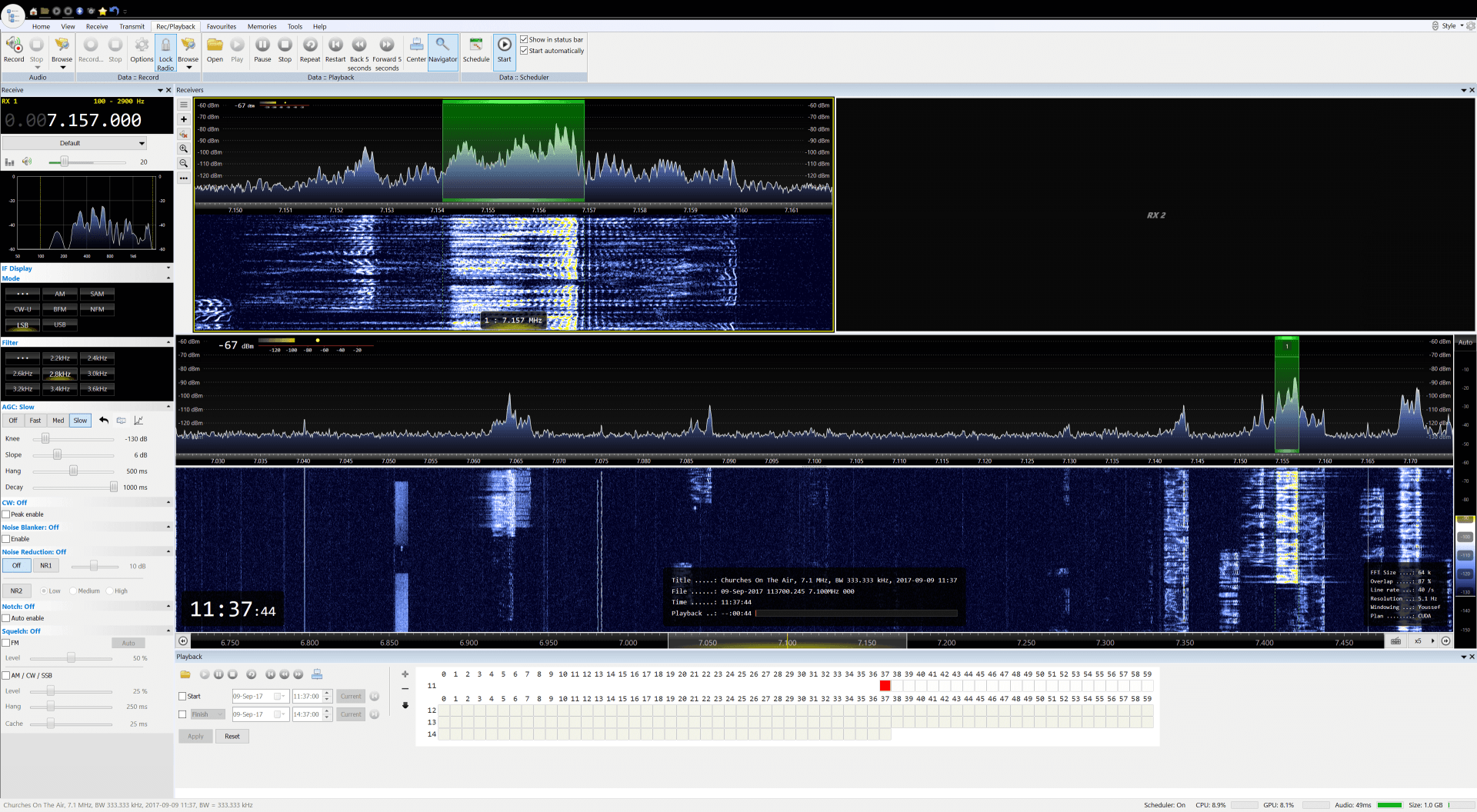Enable the Noise Blanker
This screenshot has width=1477, height=812.
5,539
